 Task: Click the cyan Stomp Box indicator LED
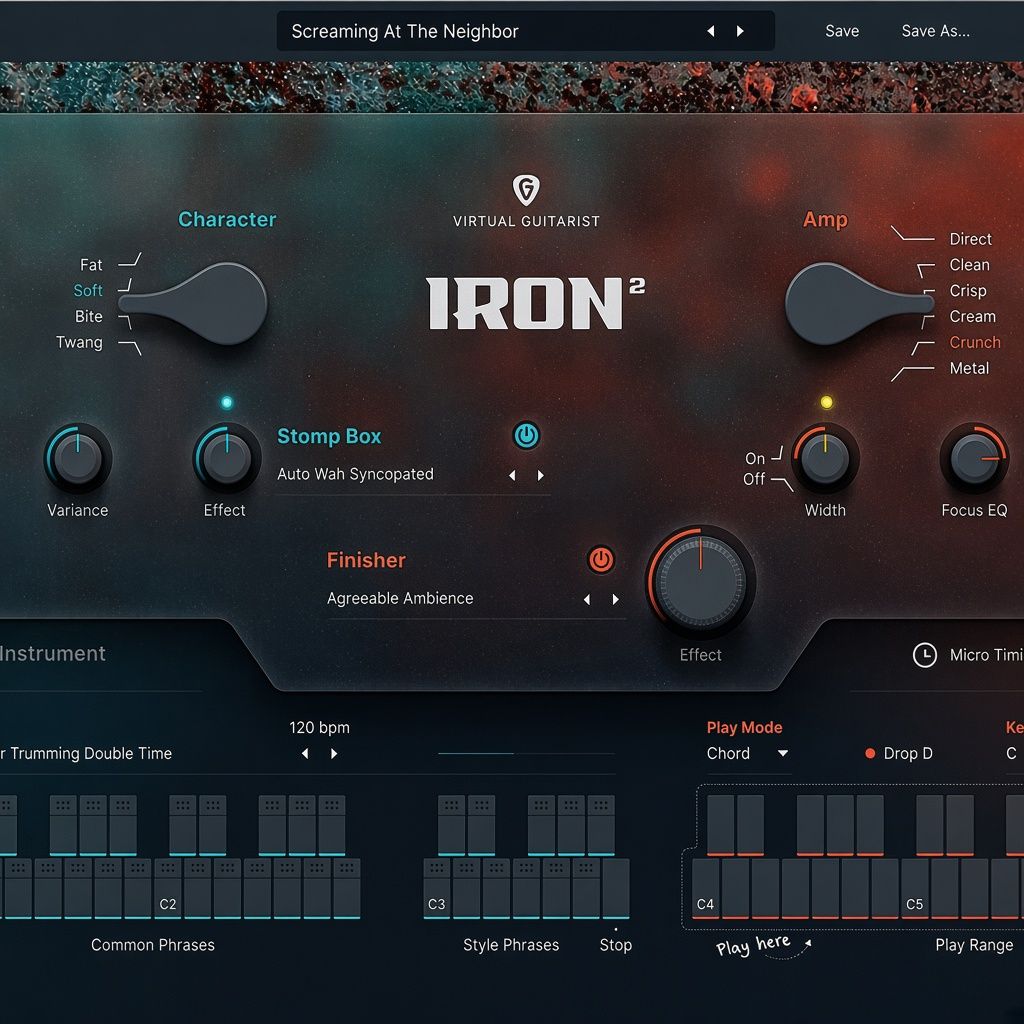(x=227, y=402)
